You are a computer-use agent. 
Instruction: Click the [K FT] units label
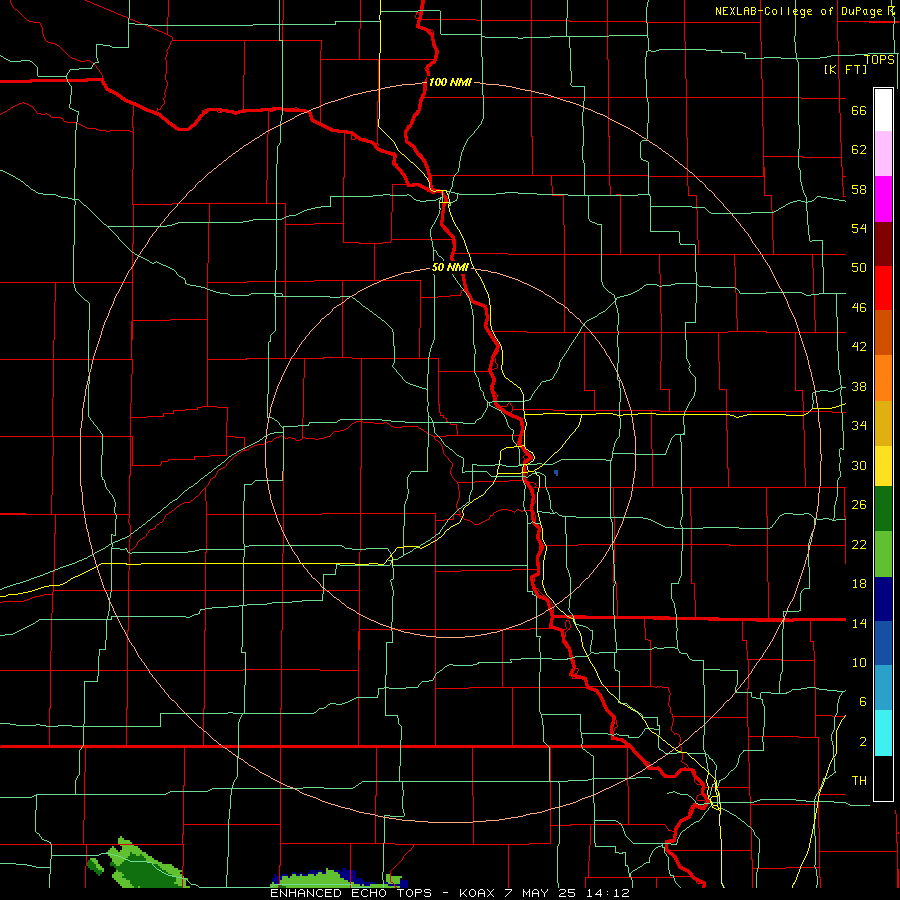click(845, 69)
